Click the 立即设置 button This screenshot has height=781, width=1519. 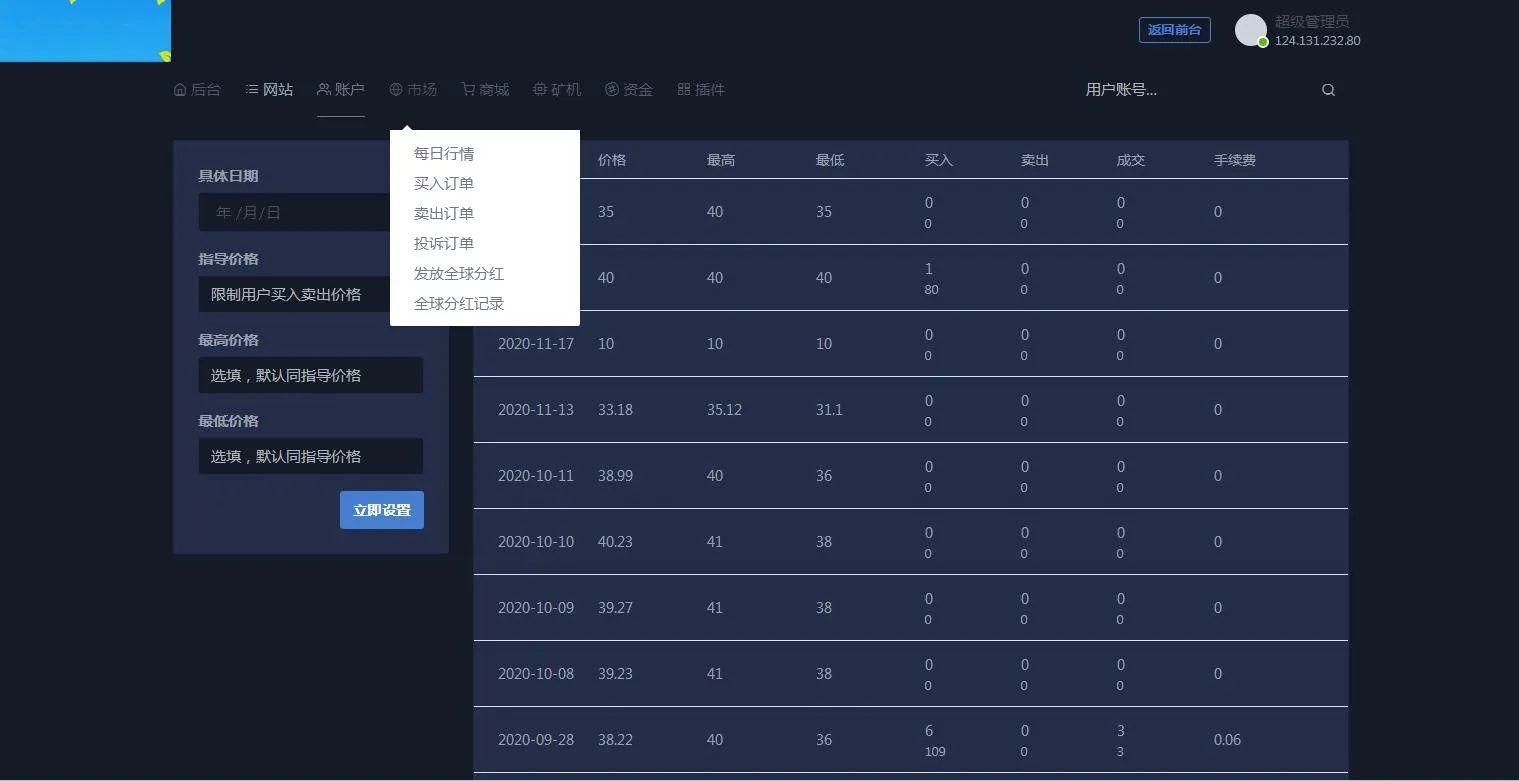382,510
